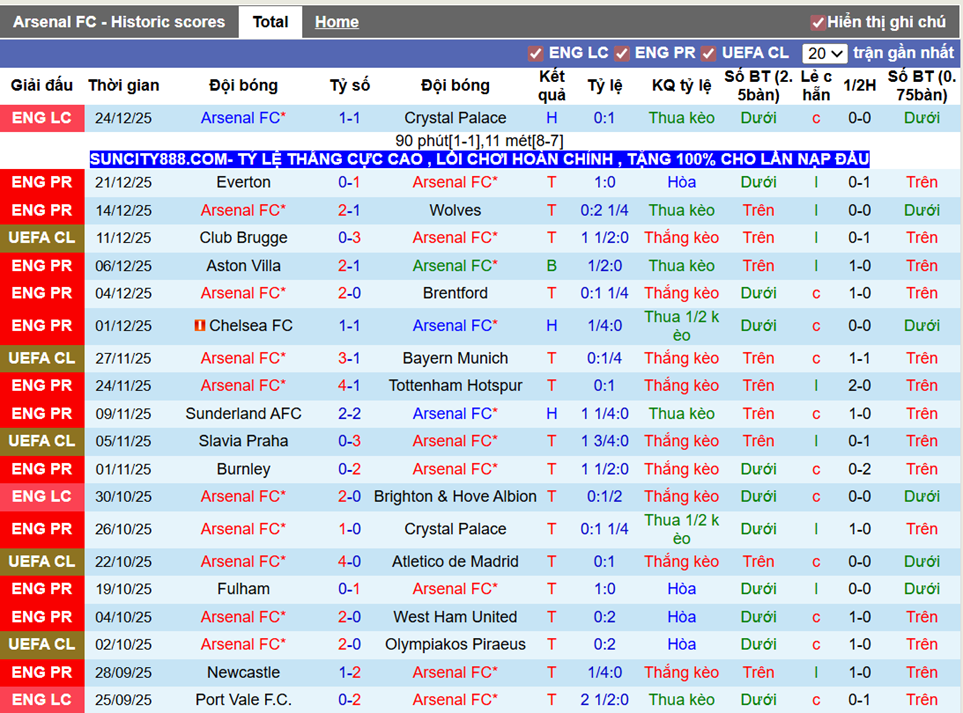Click the 1/2H column header
This screenshot has width=963, height=713.
click(x=859, y=85)
